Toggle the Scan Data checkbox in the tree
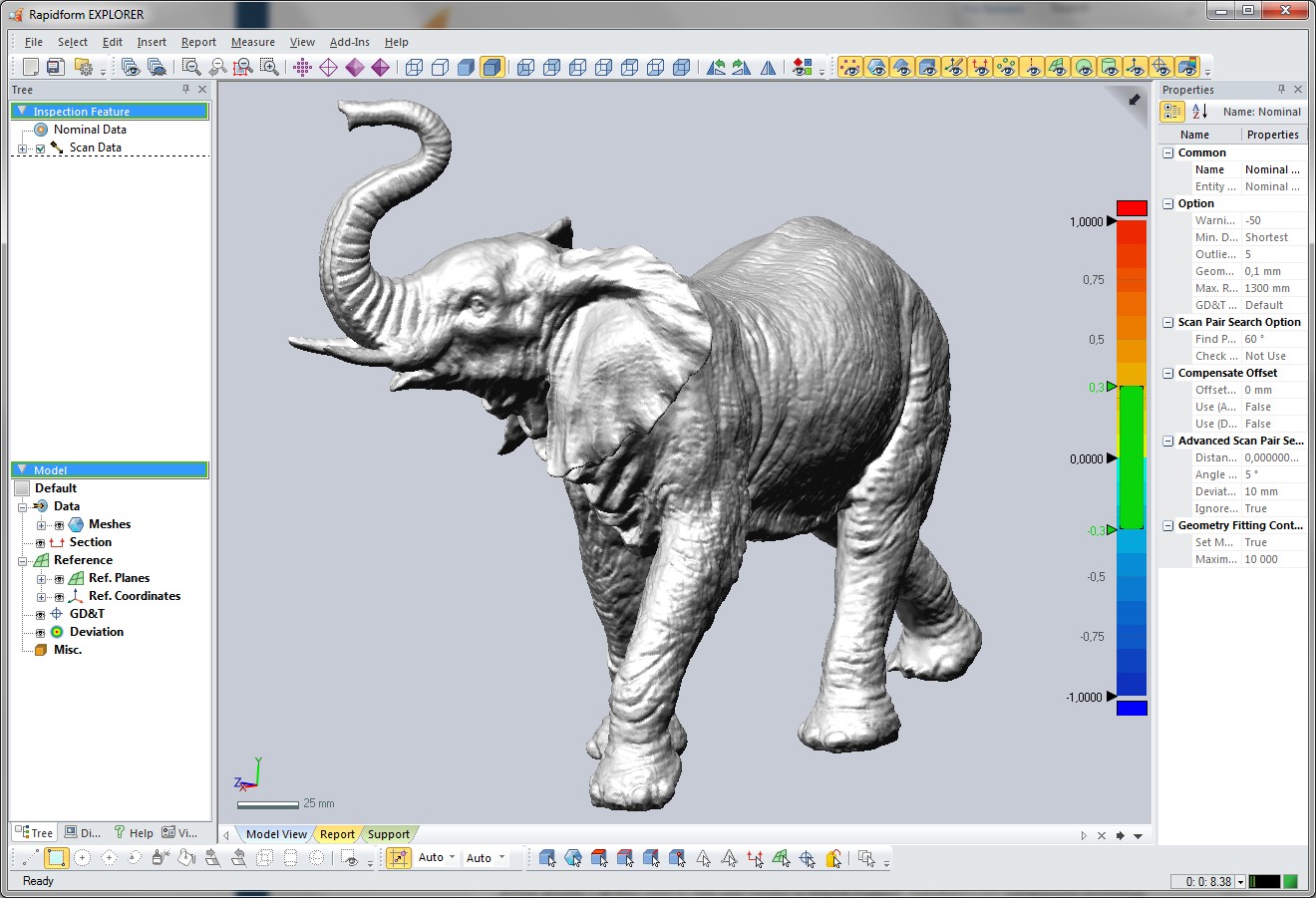 pyautogui.click(x=40, y=149)
